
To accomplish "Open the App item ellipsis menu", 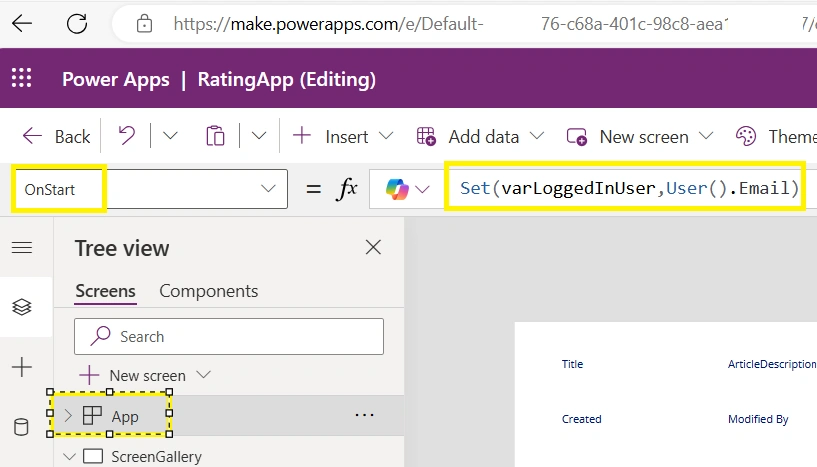I will (364, 415).
